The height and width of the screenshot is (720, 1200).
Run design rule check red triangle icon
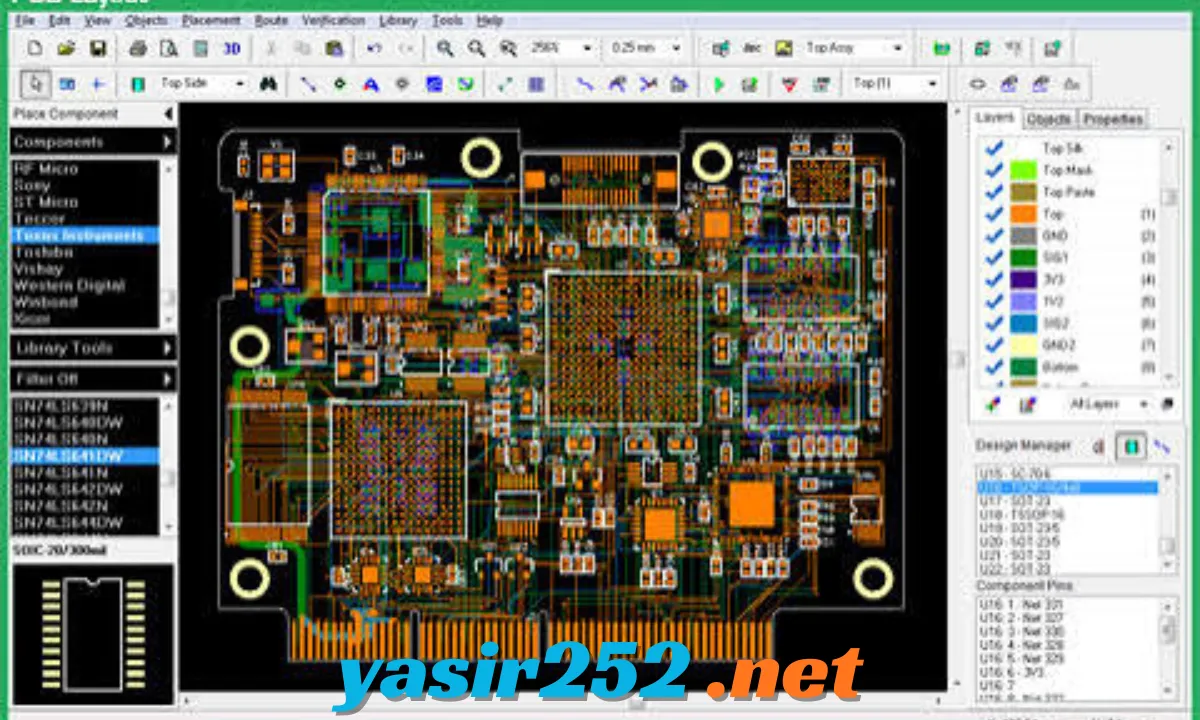pyautogui.click(x=790, y=85)
